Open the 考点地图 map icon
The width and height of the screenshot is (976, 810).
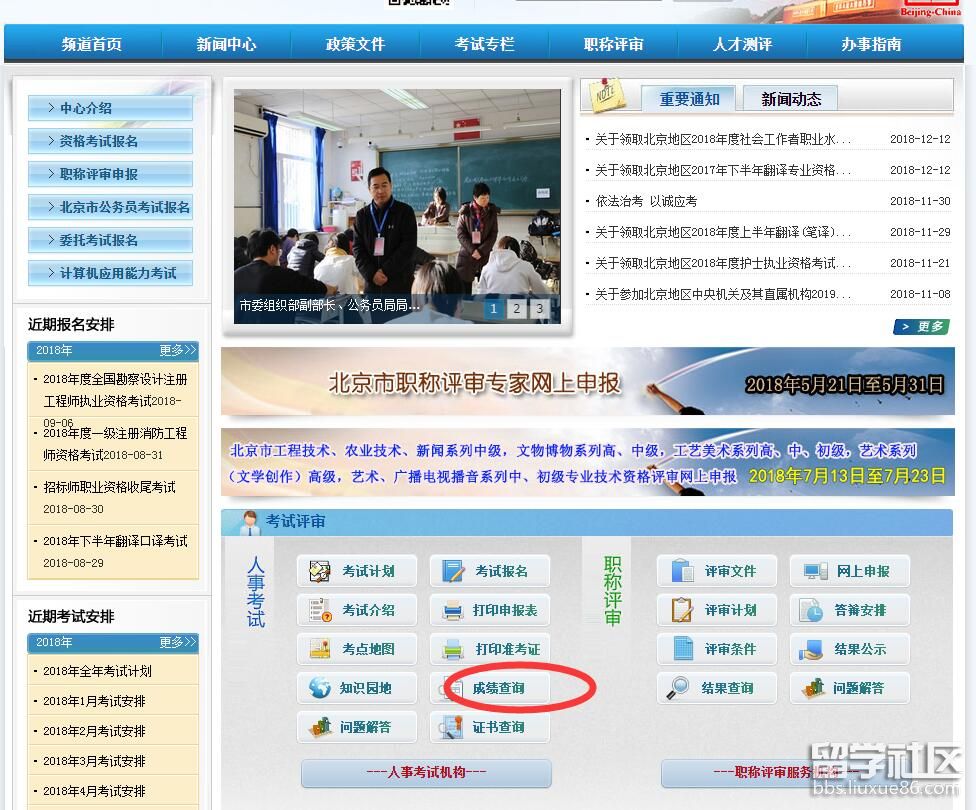[x=320, y=649]
